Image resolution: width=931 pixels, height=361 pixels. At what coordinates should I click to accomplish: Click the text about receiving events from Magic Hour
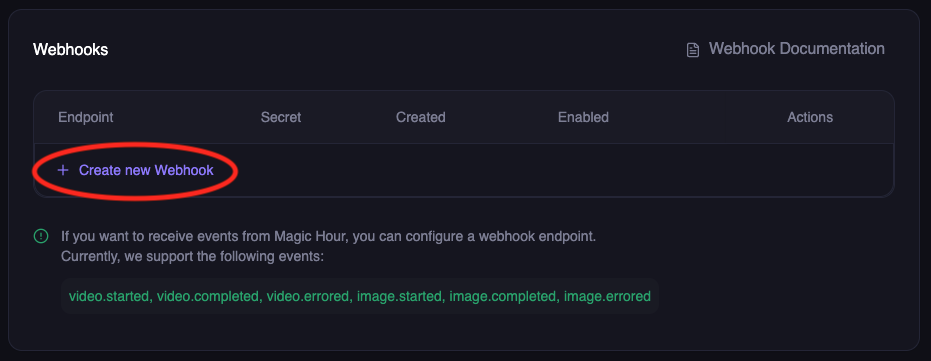click(x=328, y=236)
